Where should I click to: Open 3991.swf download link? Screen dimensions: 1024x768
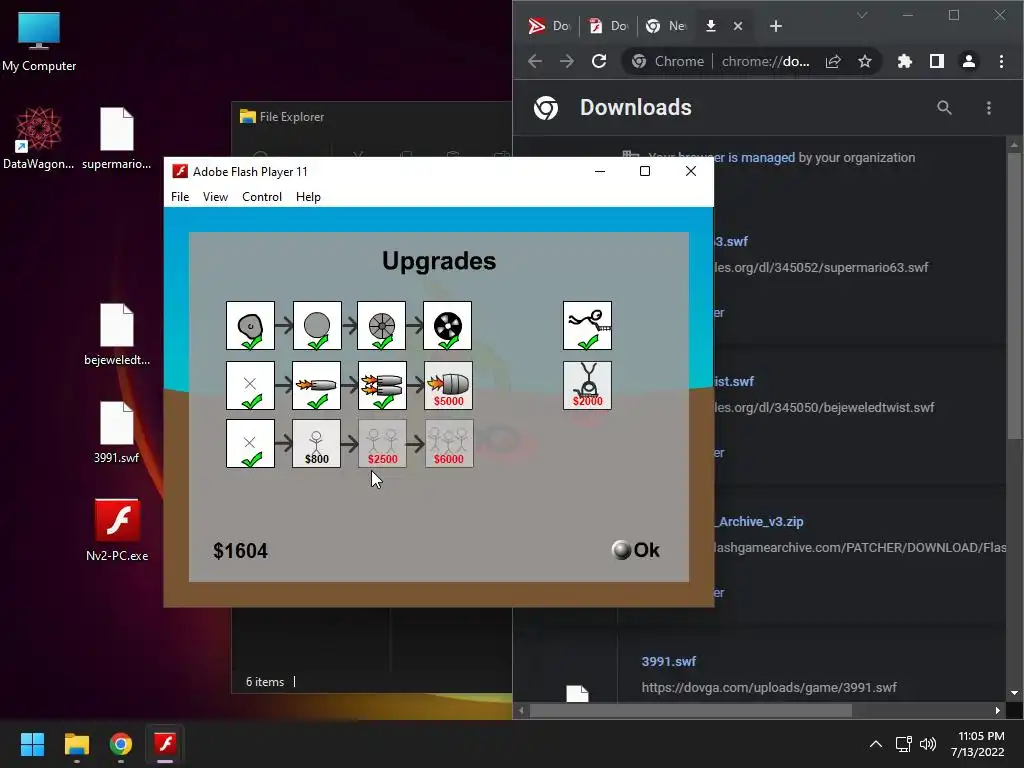(x=669, y=661)
